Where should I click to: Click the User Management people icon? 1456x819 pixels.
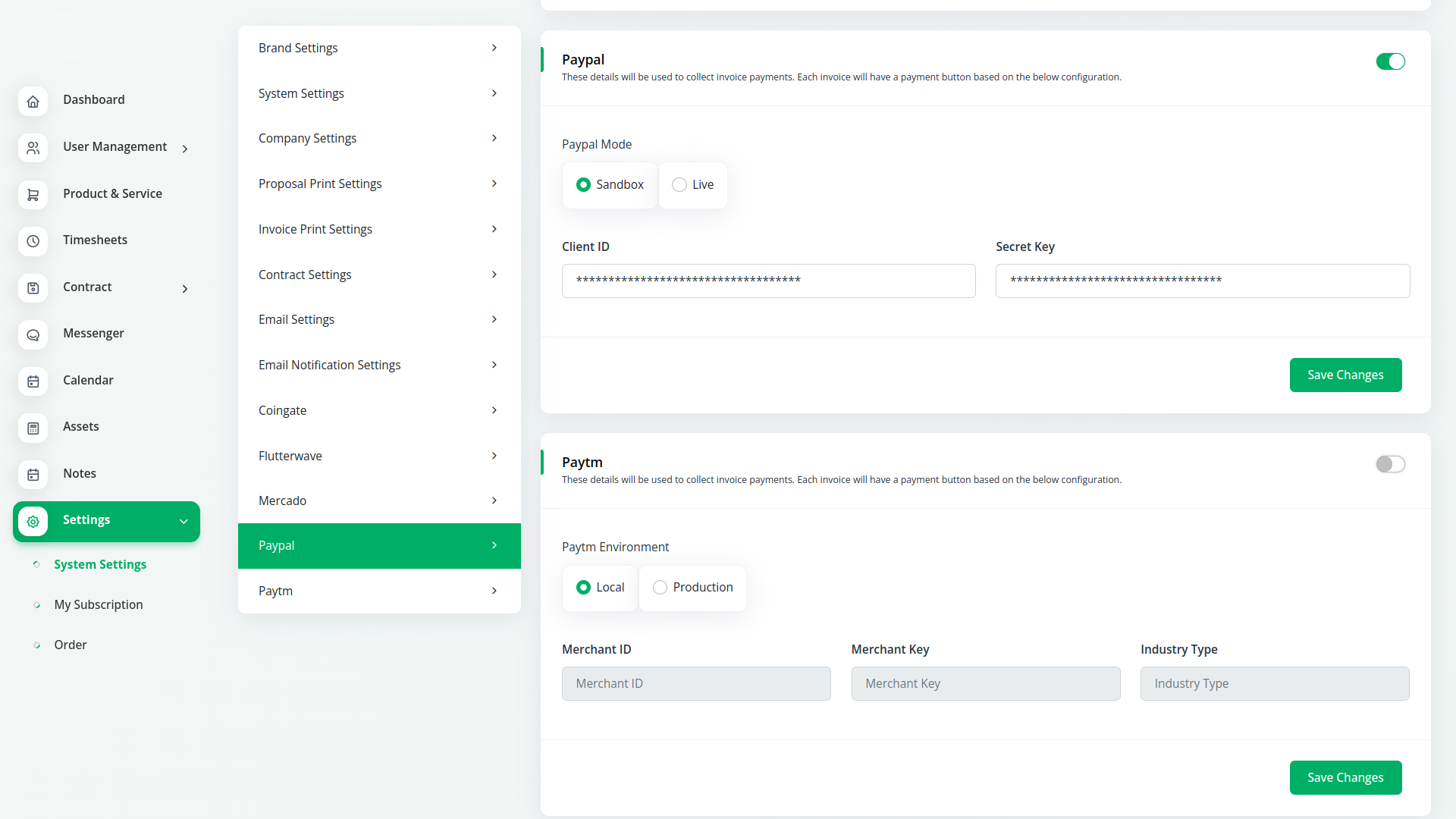coord(33,148)
